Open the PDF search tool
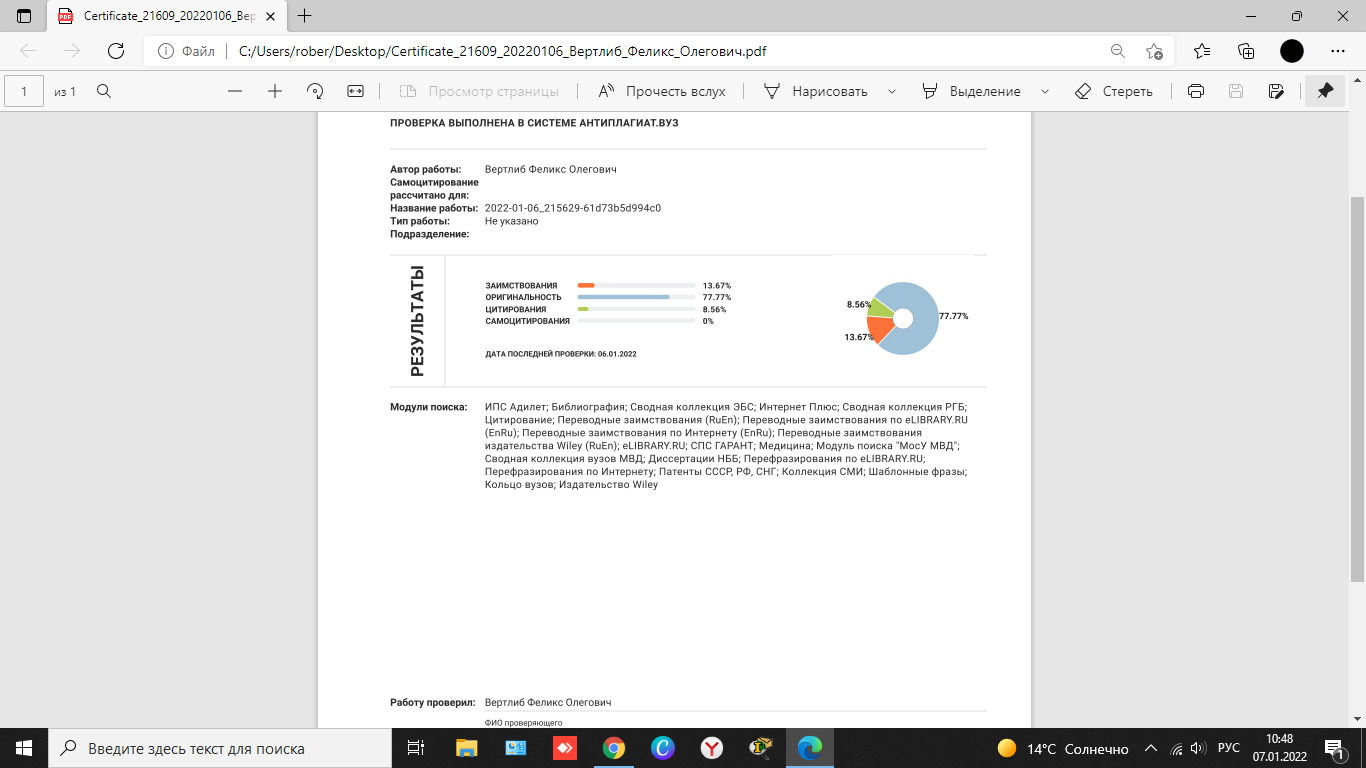Viewport: 1366px width, 768px height. pos(103,91)
